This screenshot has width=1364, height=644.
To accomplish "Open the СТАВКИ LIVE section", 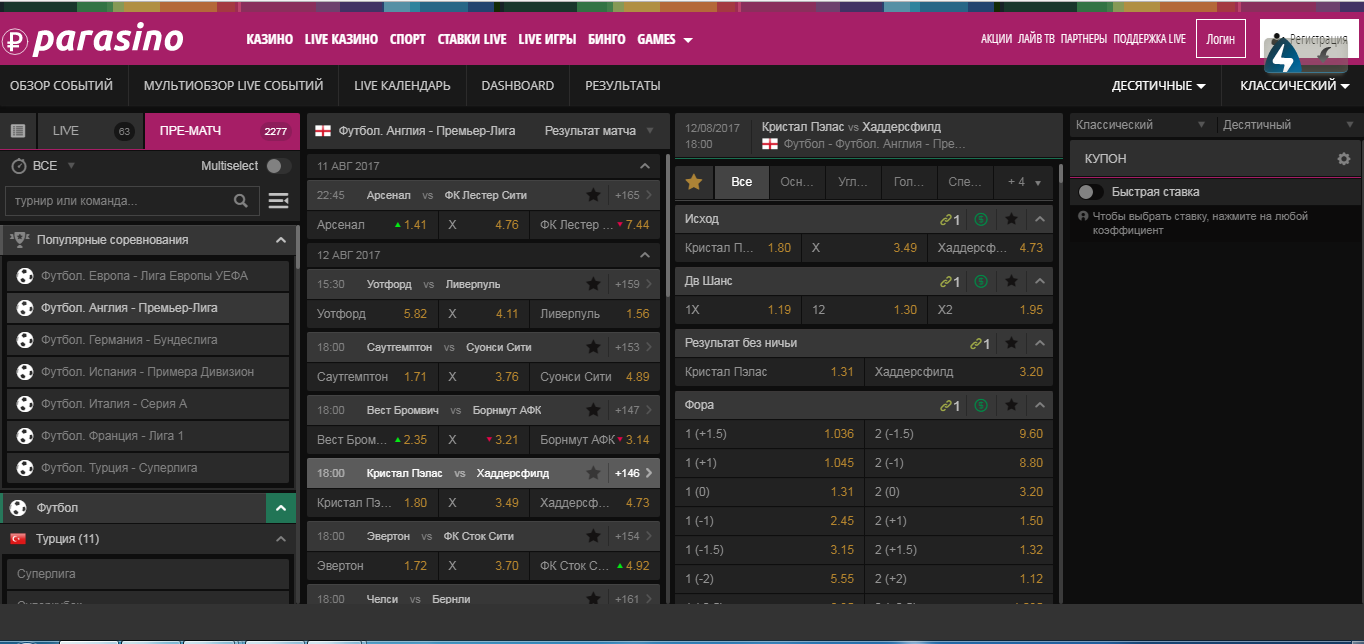I will pyautogui.click(x=472, y=40).
